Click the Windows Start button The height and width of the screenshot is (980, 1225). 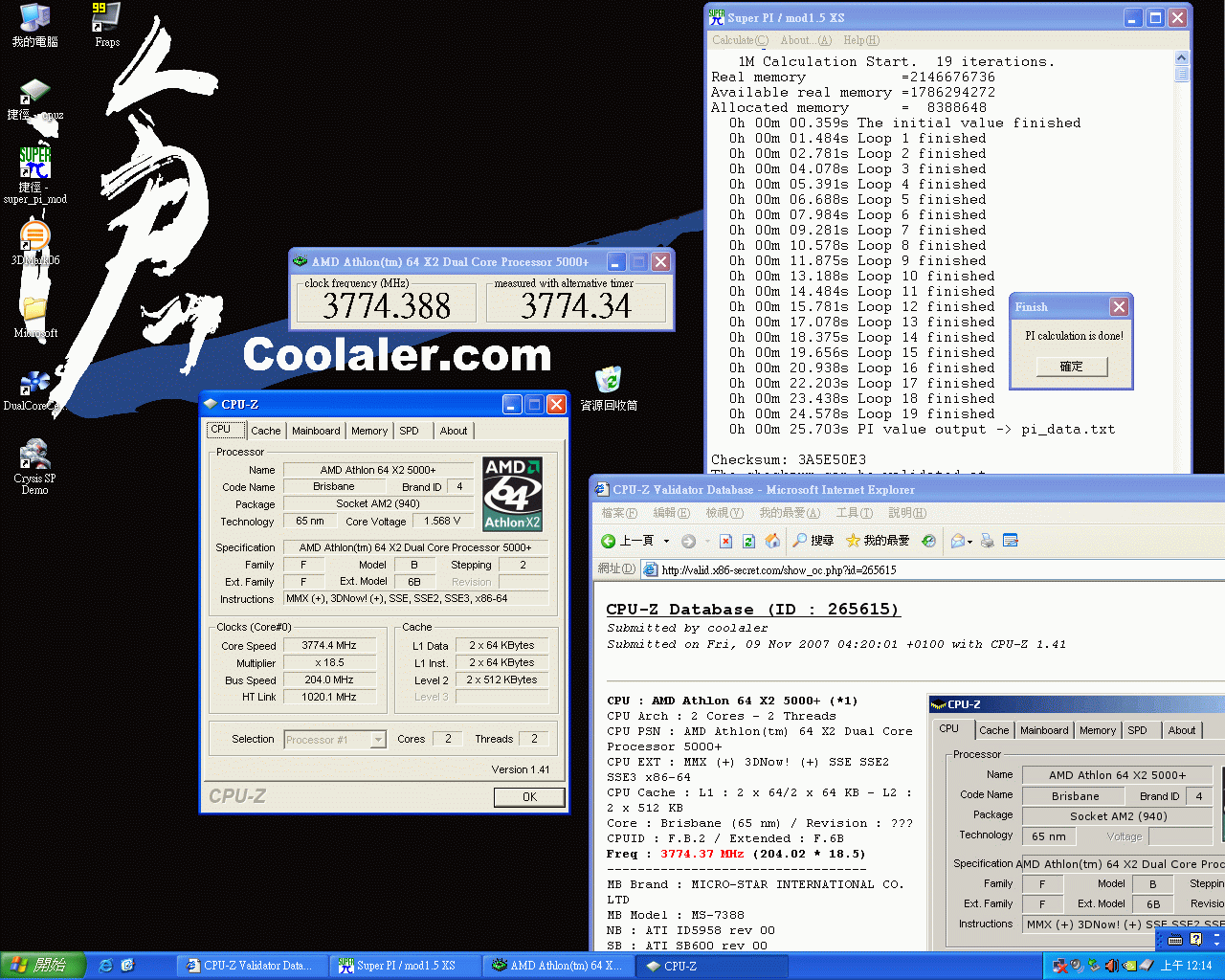tap(43, 966)
